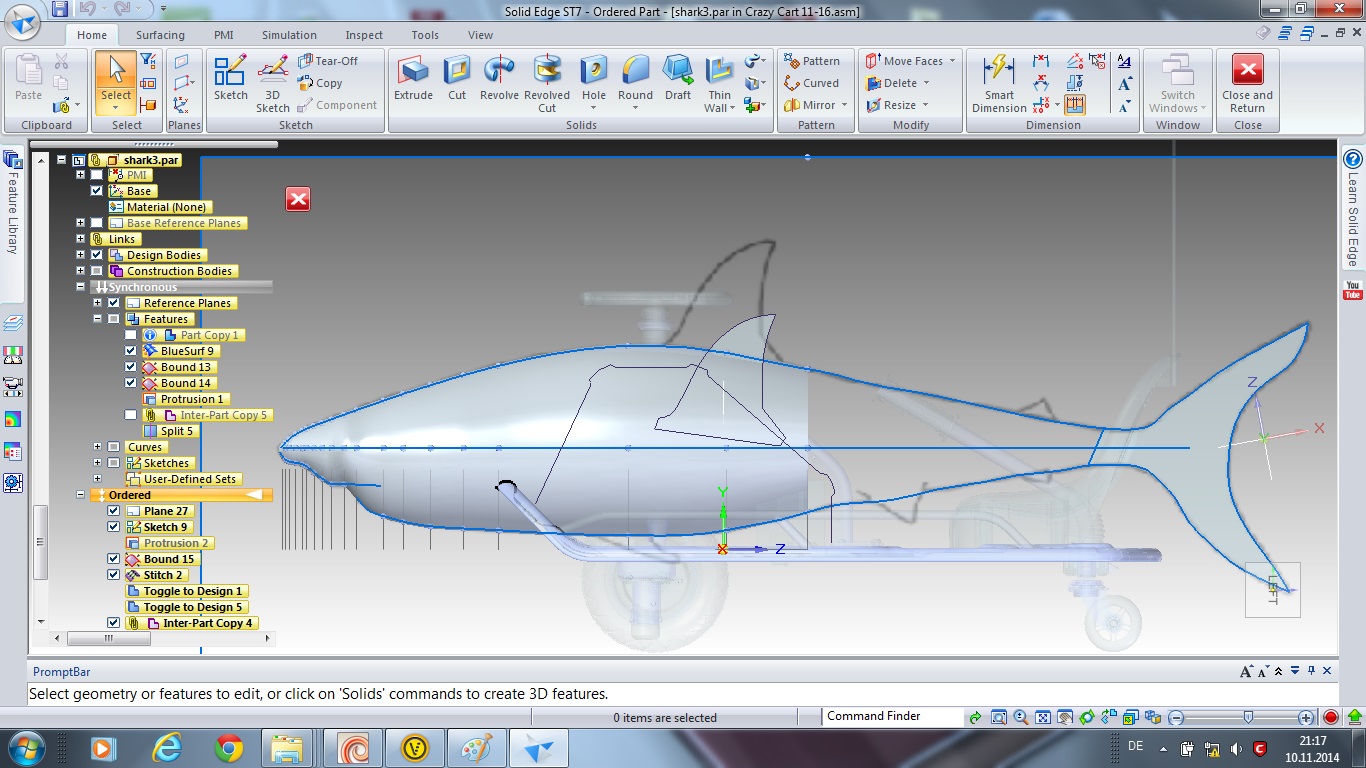1366x768 pixels.
Task: Toggle the BlueSurf 9 checkbox
Action: [x=130, y=351]
